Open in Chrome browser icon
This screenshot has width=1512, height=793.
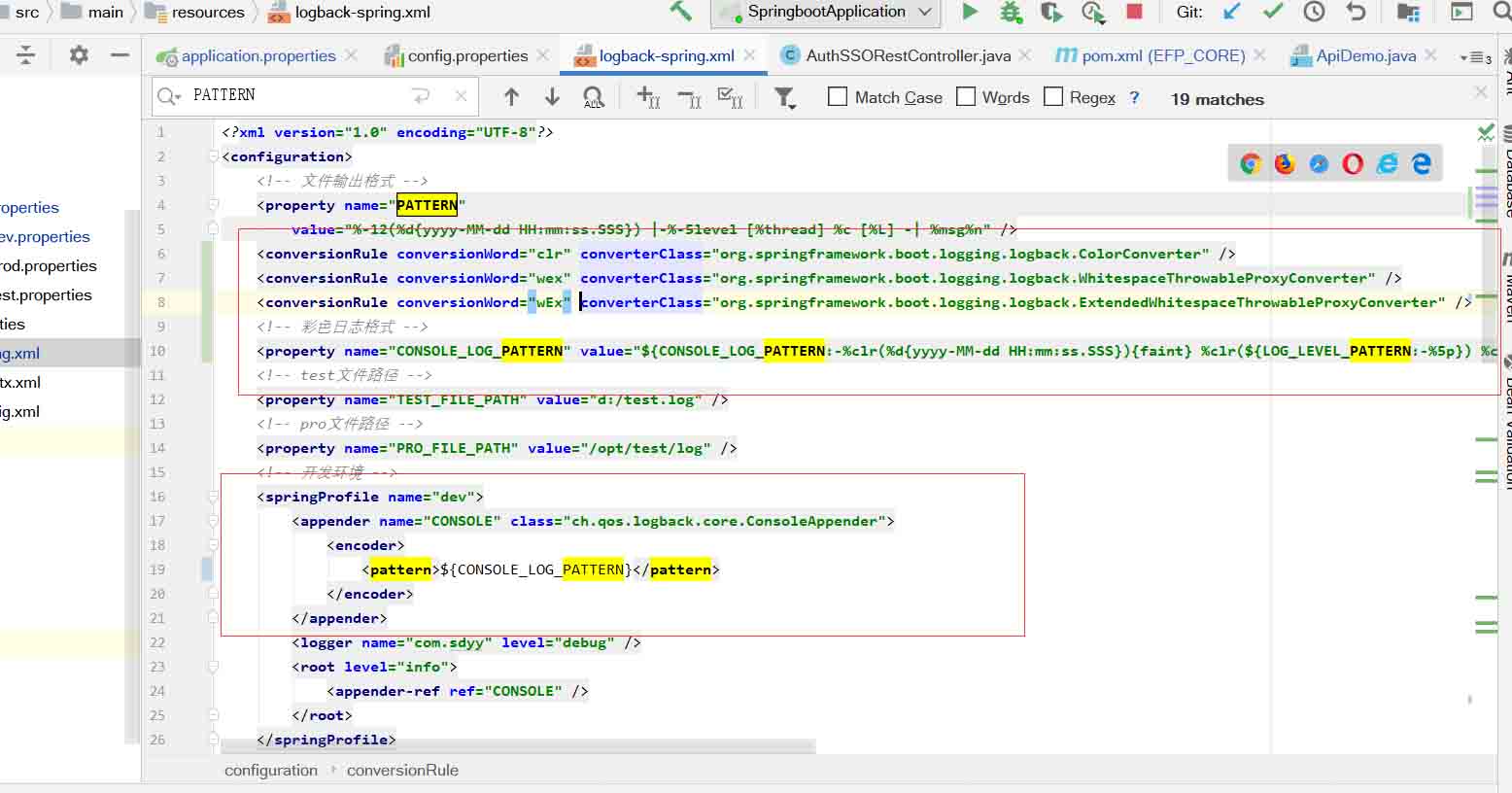pos(1251,164)
